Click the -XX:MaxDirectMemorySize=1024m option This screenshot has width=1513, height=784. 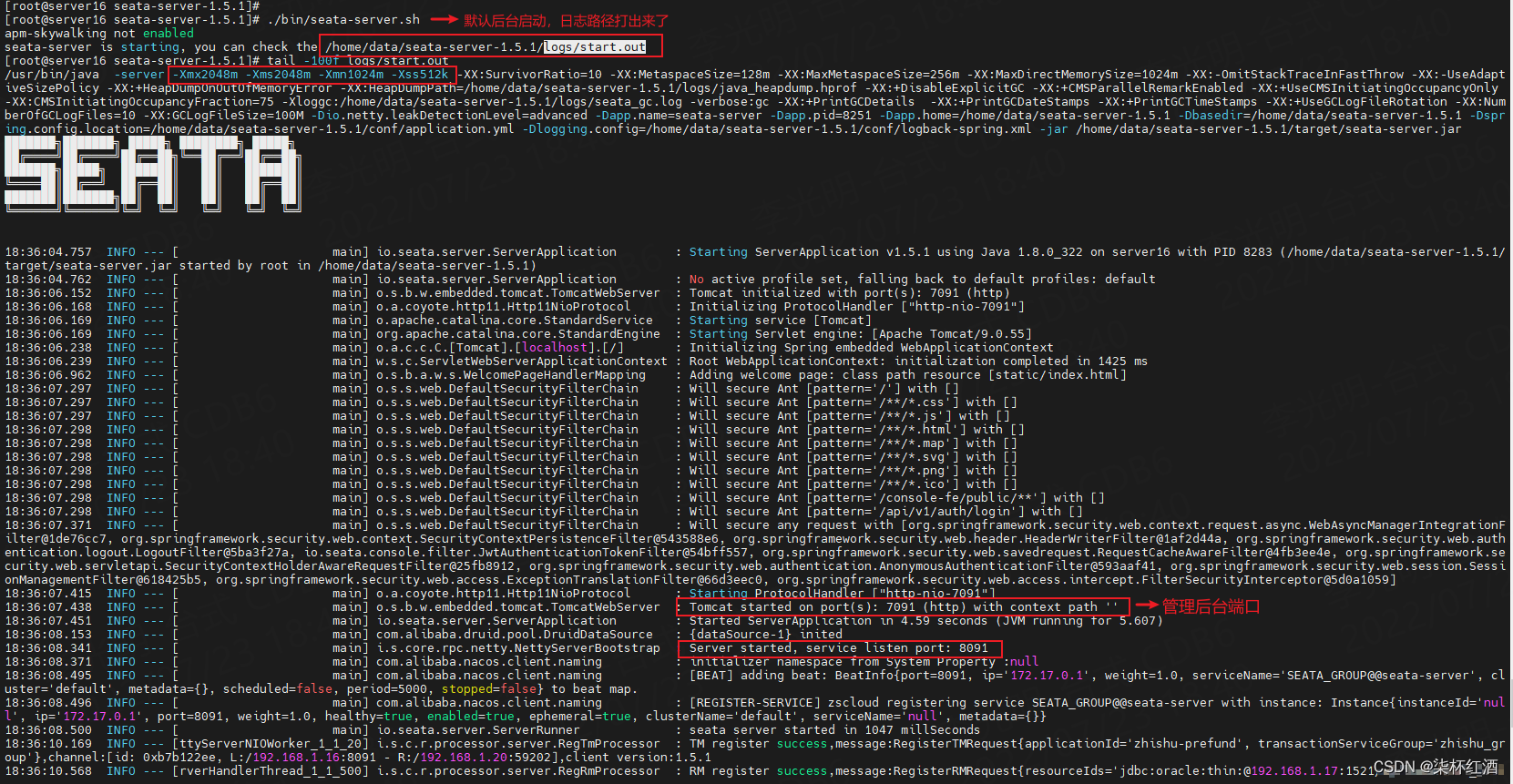point(1072,74)
